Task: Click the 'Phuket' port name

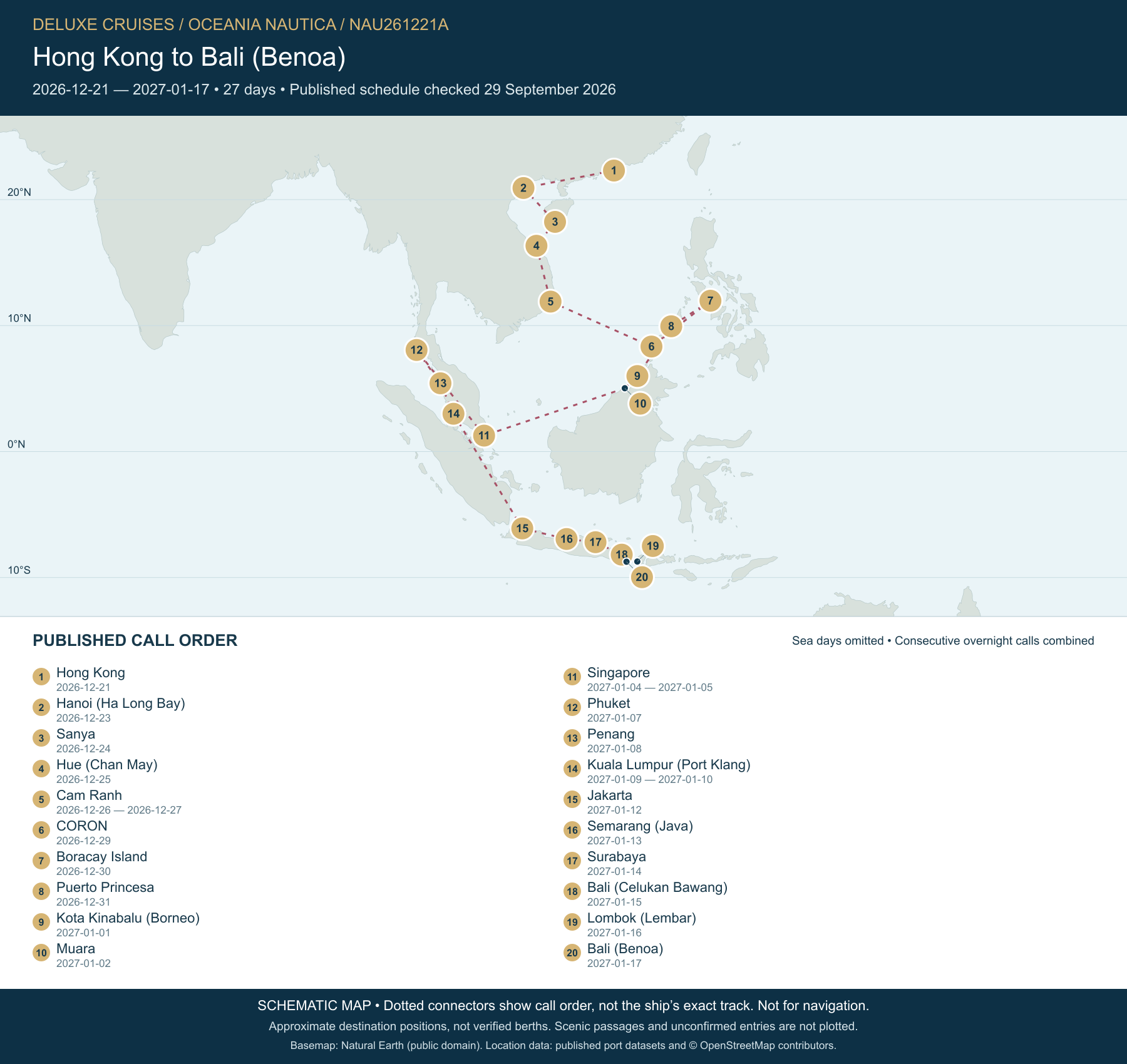Action: [609, 703]
